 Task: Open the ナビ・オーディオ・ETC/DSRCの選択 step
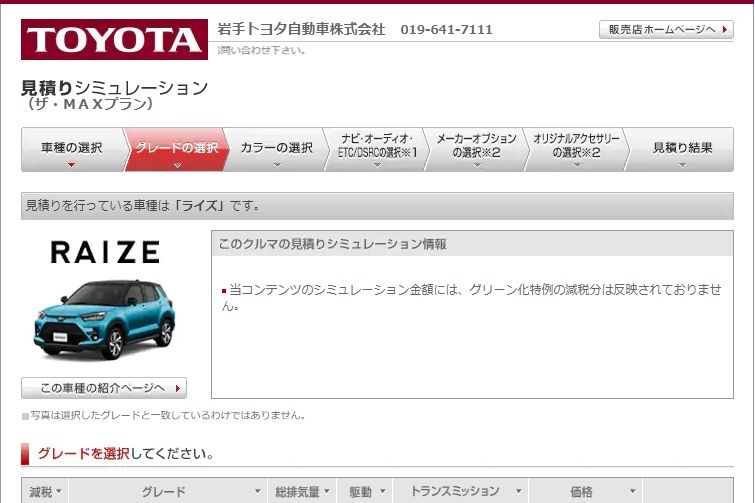(377, 150)
